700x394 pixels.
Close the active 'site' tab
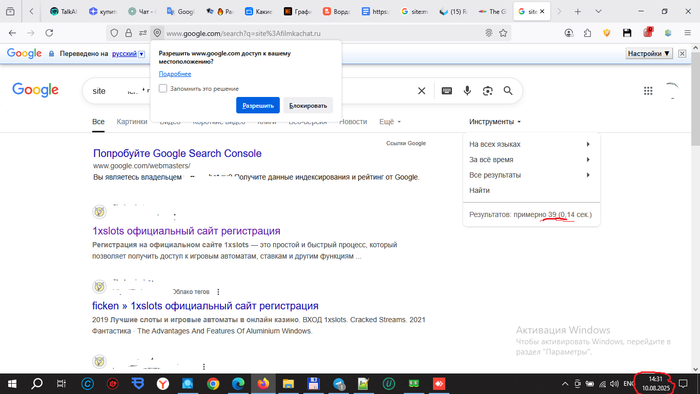(x=542, y=12)
